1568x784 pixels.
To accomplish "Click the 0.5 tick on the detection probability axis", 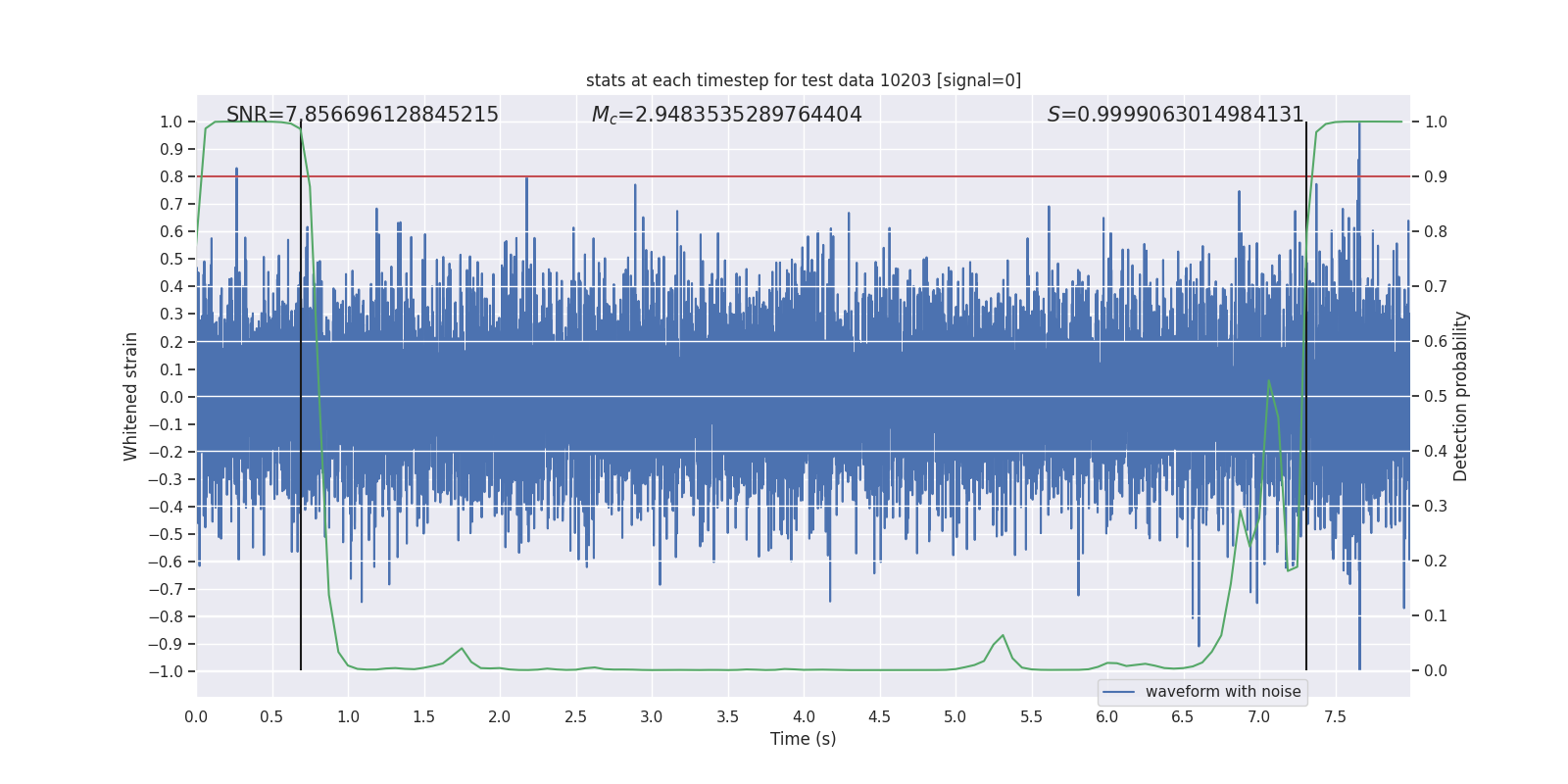I will 1436,396.
